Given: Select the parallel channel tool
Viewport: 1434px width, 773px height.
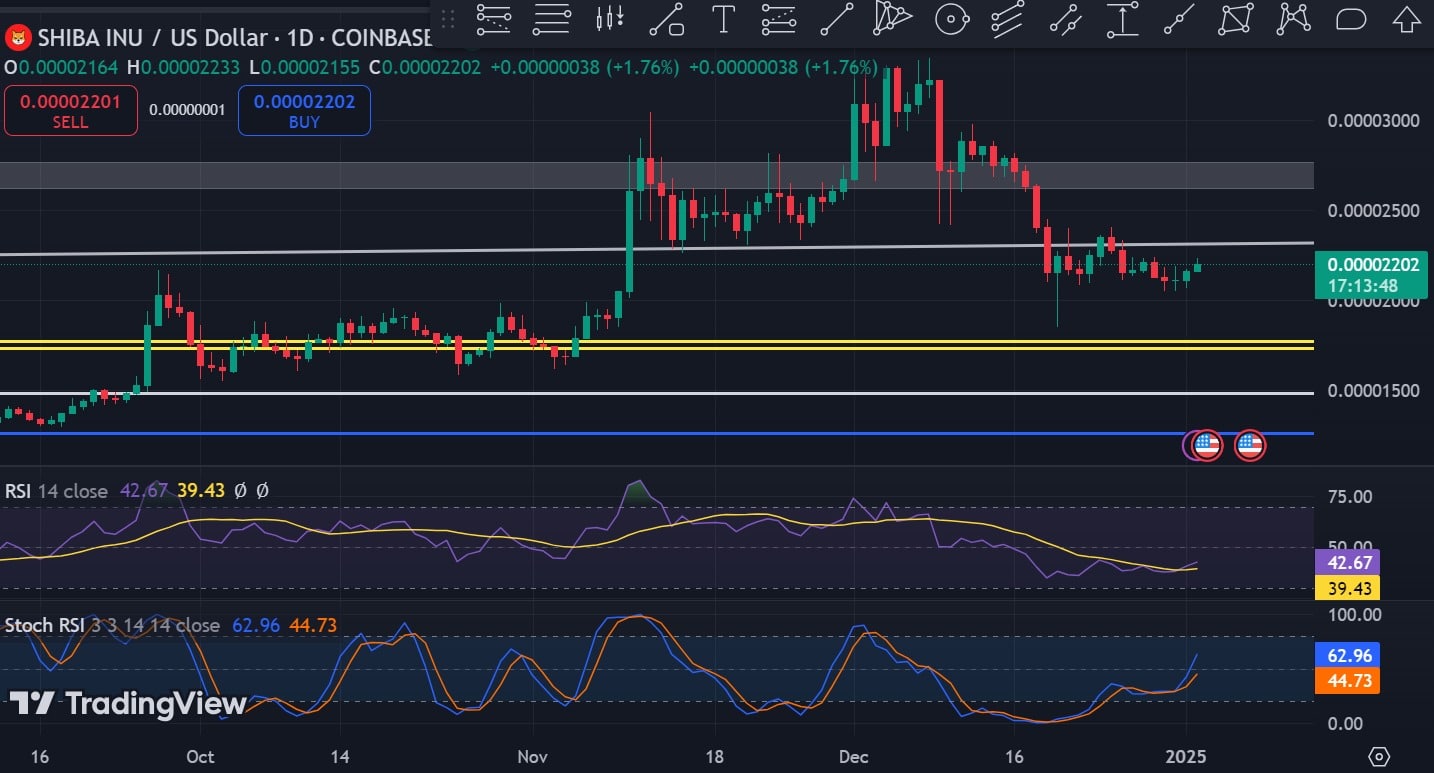Looking at the screenshot, I should (x=1008, y=18).
